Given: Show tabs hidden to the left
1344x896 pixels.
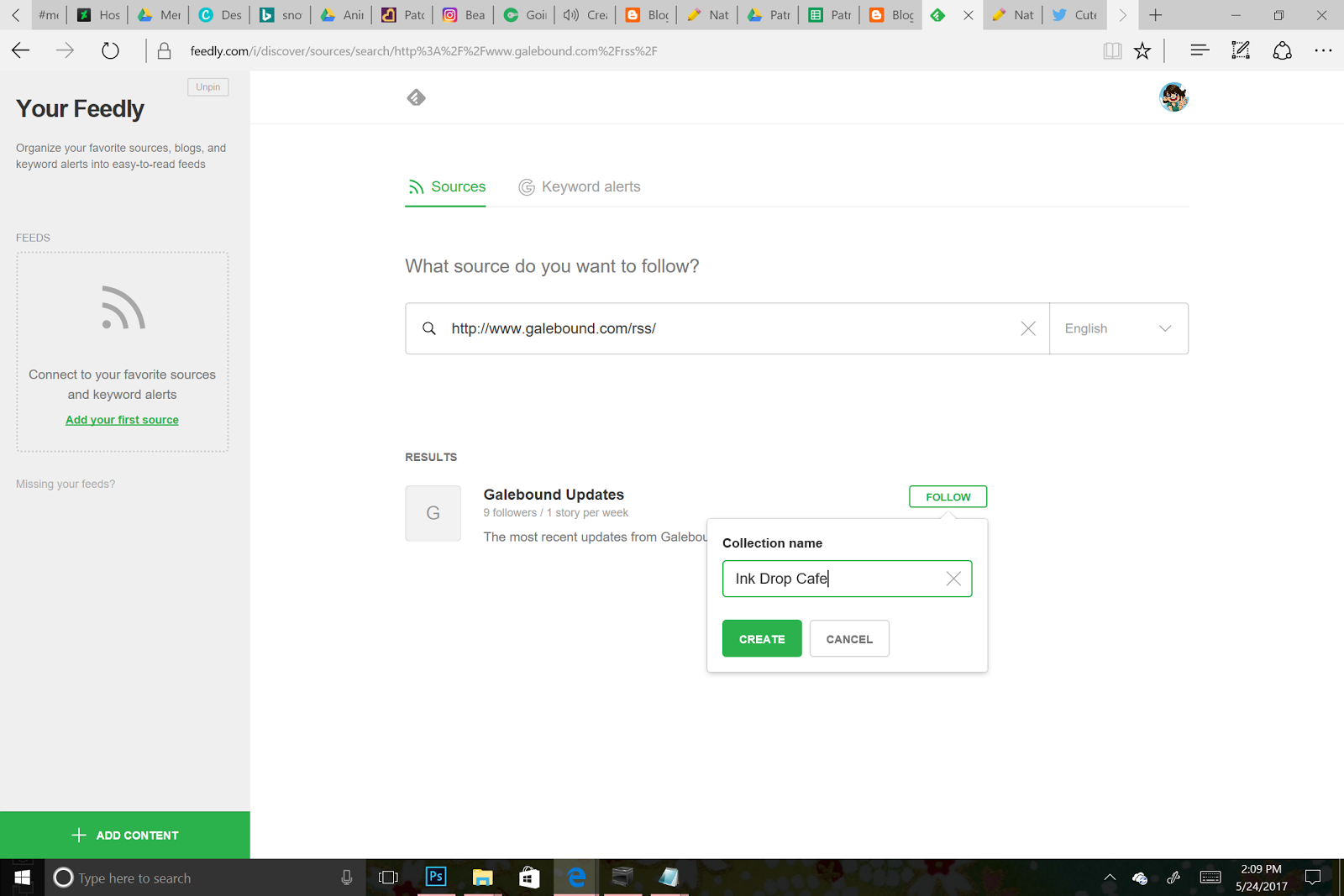Looking at the screenshot, I should pyautogui.click(x=15, y=15).
